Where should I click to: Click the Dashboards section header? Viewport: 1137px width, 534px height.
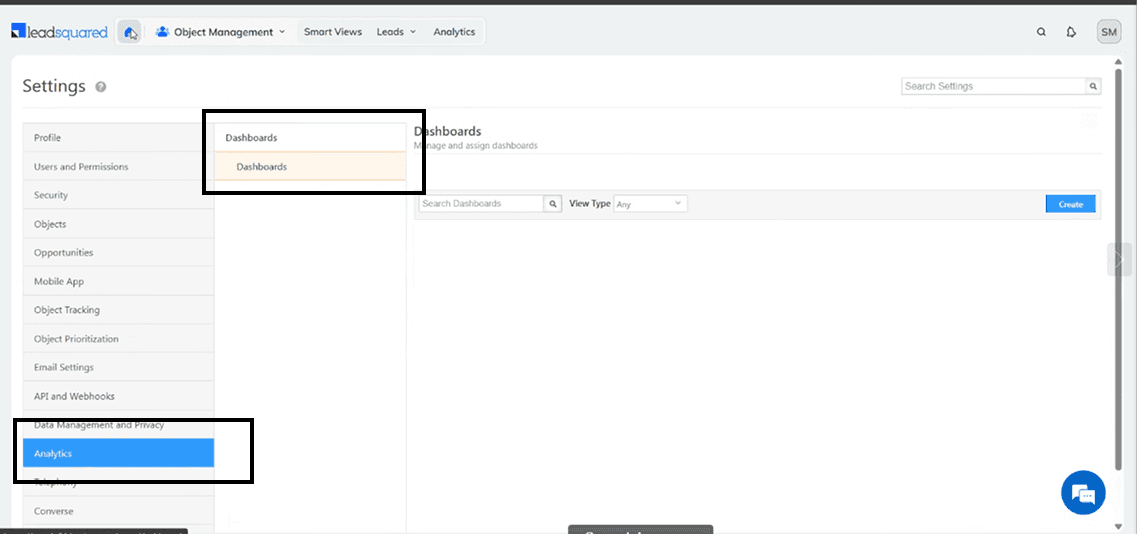pos(310,137)
